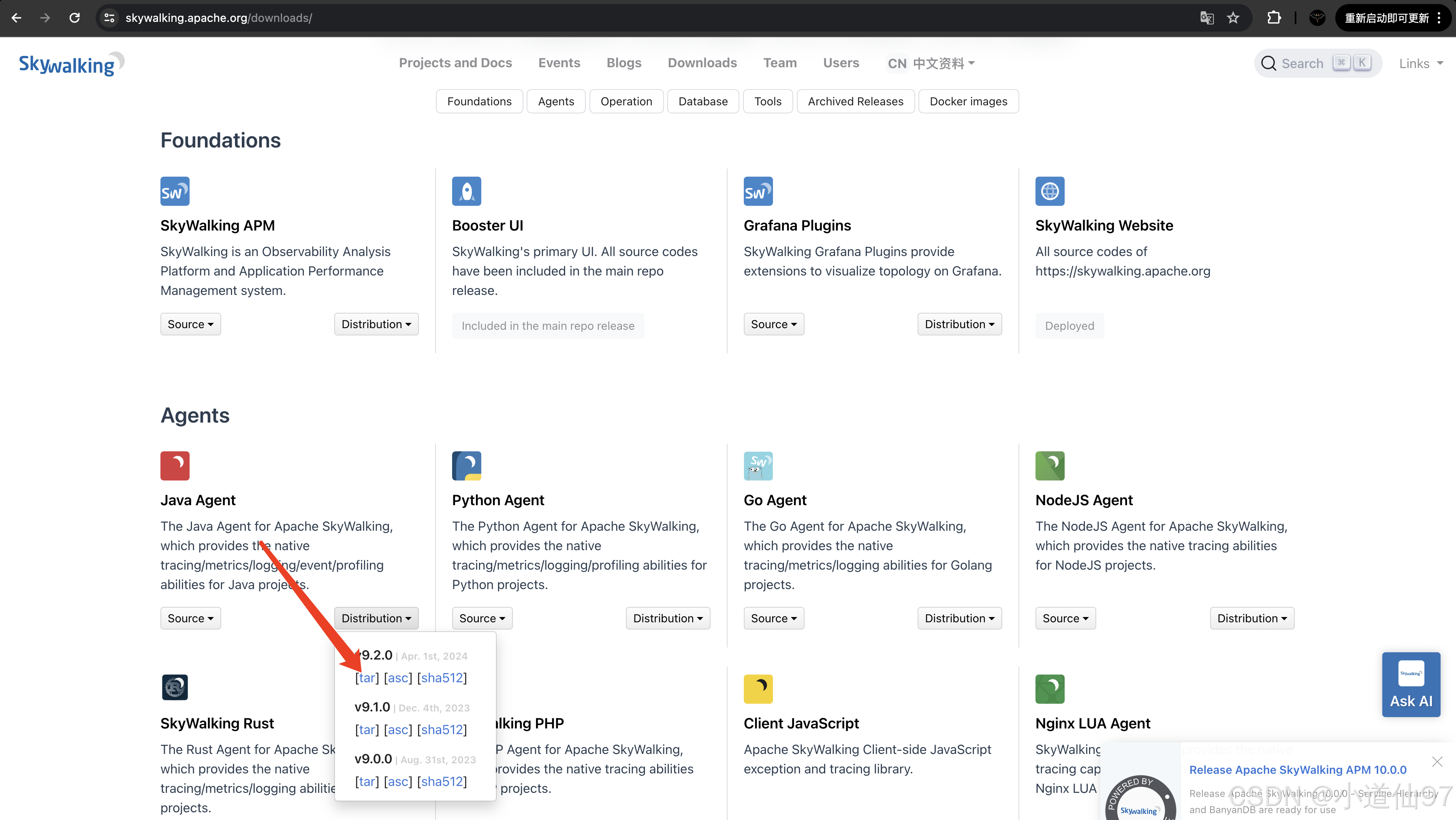Viewport: 1456px width, 820px height.
Task: Open the Java Agent Source dropdown
Action: [190, 618]
